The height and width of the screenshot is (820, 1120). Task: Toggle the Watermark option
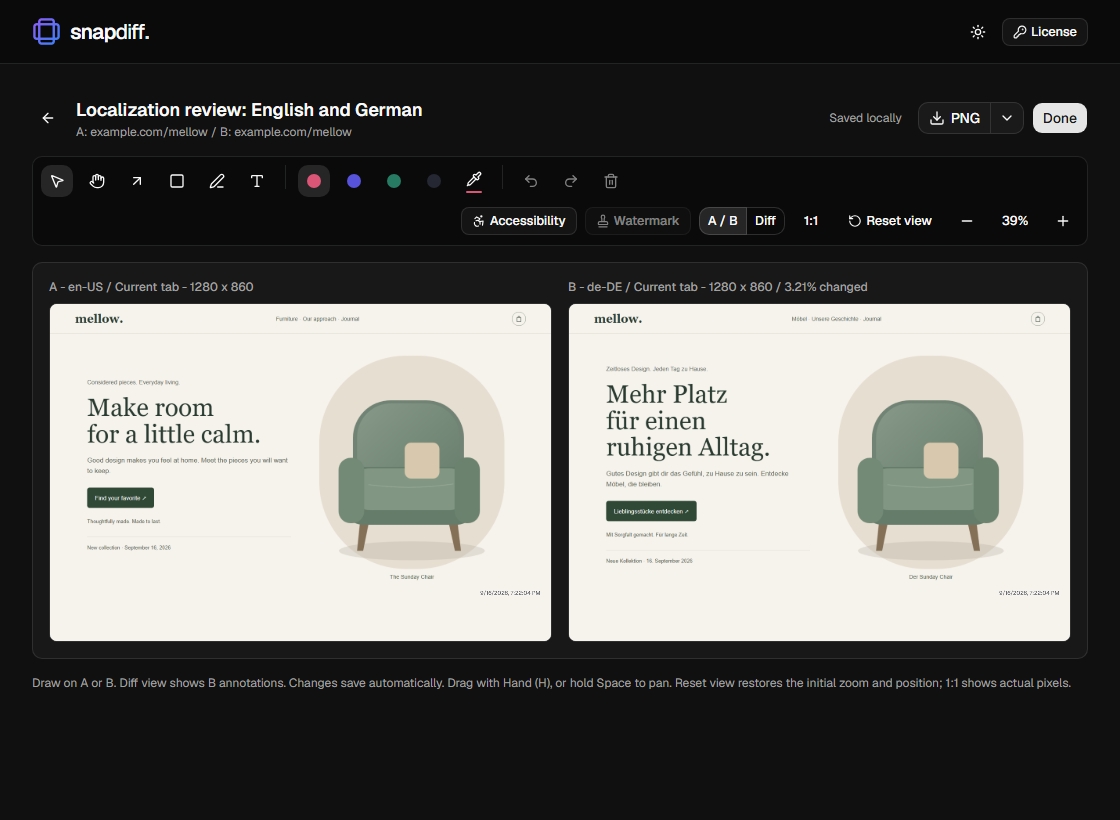(638, 221)
